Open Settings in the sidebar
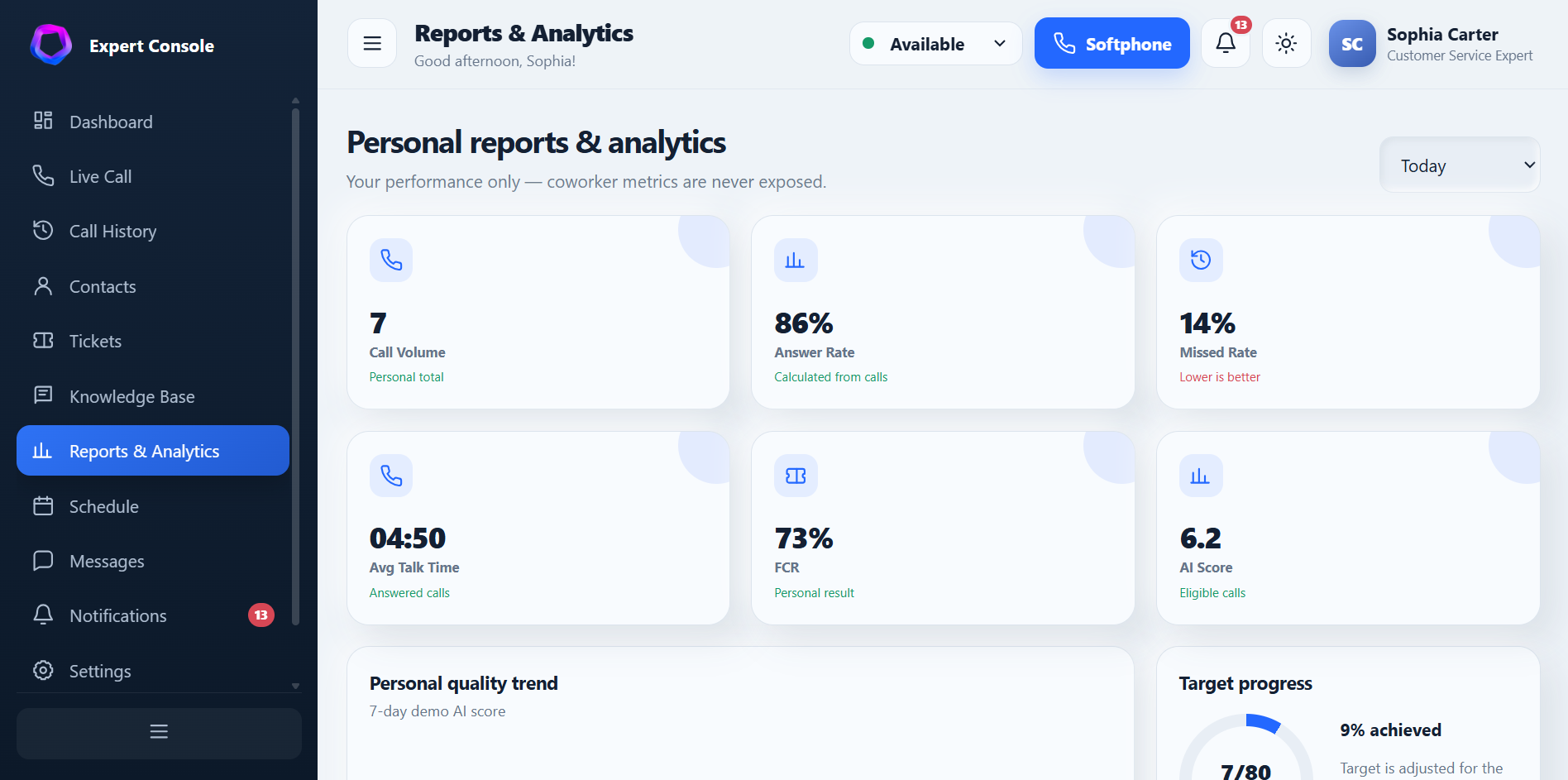Viewport: 1568px width, 780px height. tap(153, 671)
